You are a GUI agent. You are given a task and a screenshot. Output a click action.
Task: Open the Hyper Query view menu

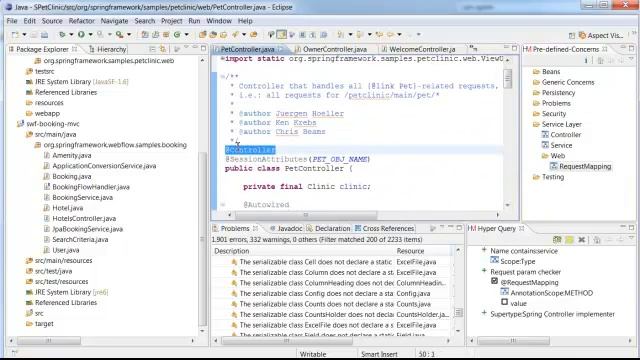[631, 239]
